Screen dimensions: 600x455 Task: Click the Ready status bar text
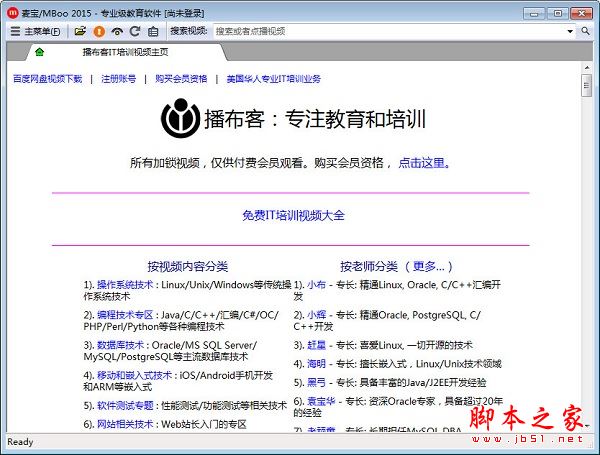tap(20, 442)
